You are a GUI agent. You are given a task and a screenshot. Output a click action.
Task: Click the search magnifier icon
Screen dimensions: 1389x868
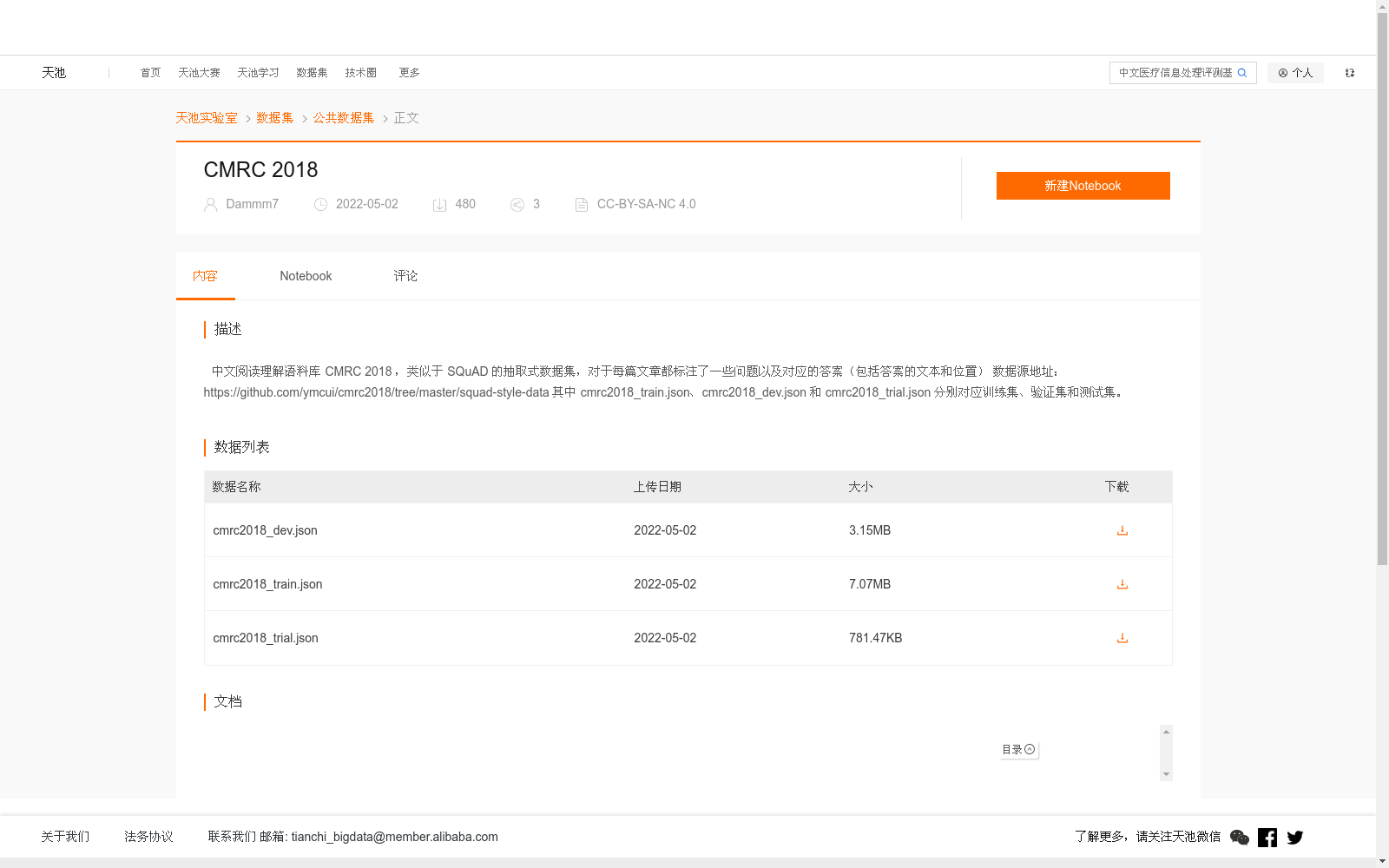pyautogui.click(x=1242, y=73)
